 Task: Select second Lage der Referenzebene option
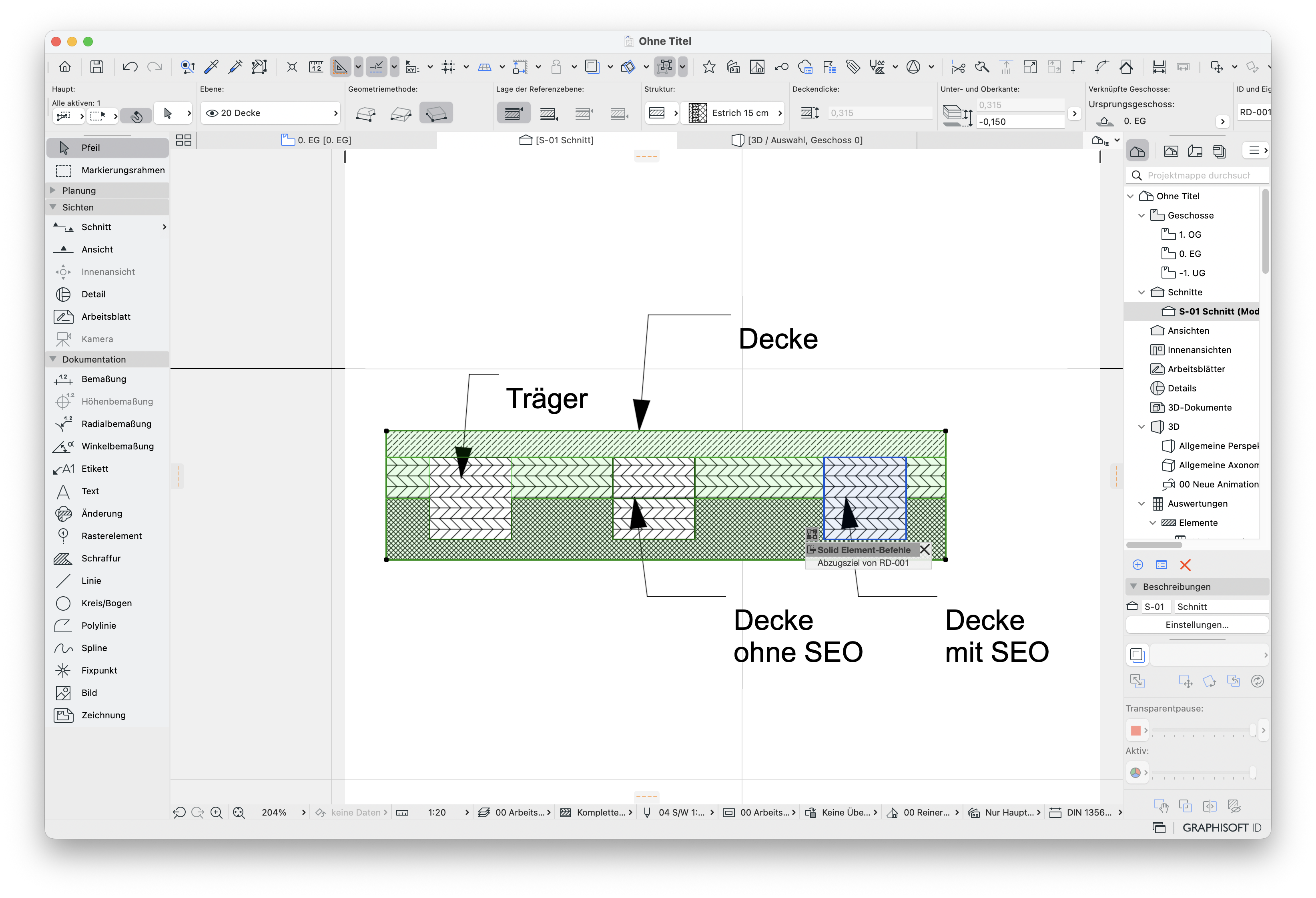tap(548, 113)
